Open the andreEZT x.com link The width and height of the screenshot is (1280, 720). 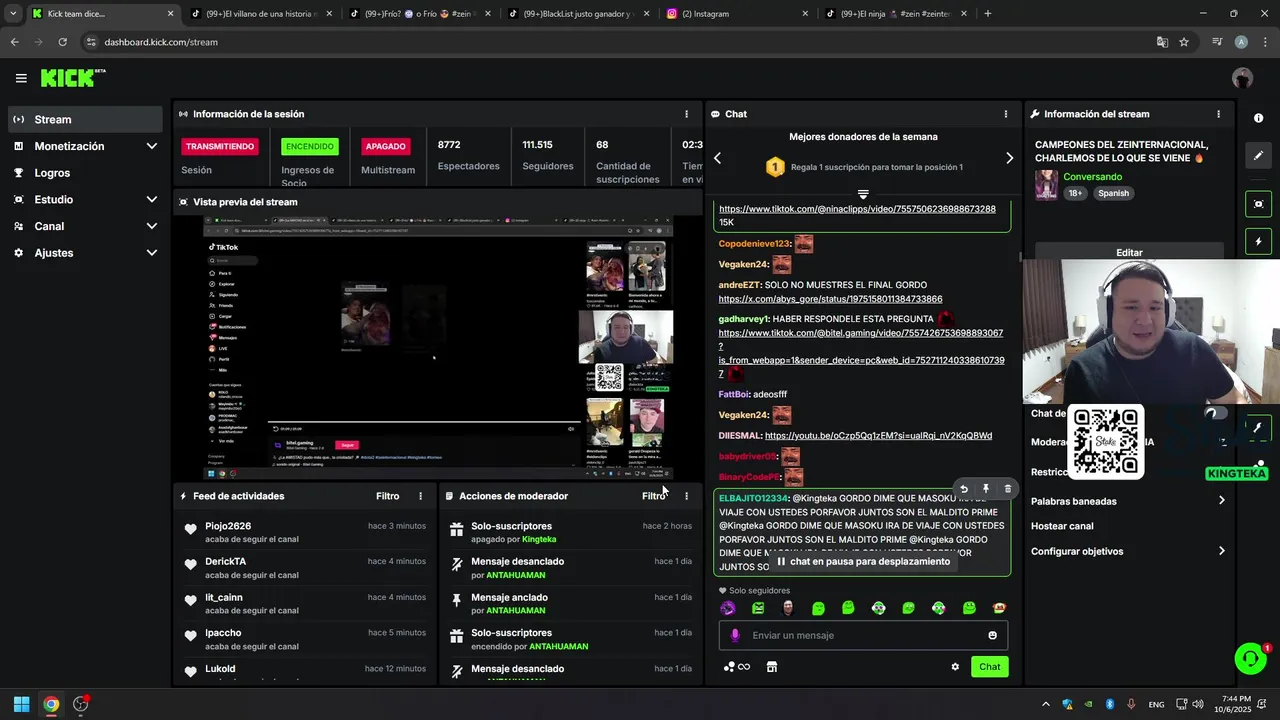(x=830, y=299)
